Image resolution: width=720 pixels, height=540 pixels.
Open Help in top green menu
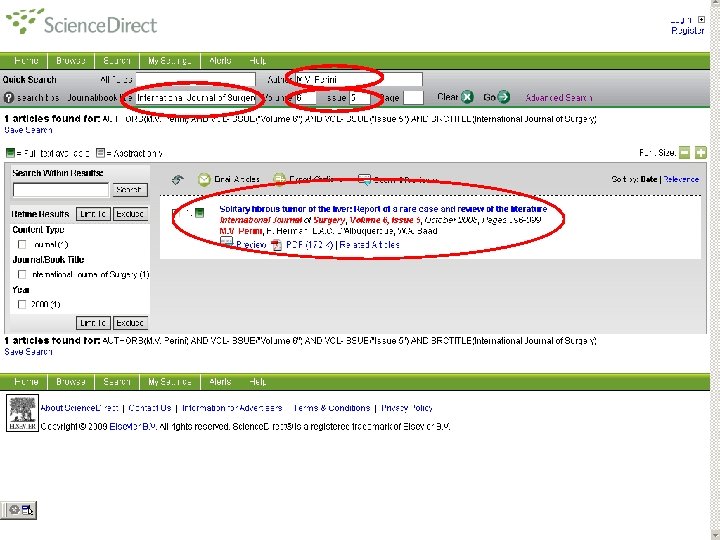coord(258,61)
